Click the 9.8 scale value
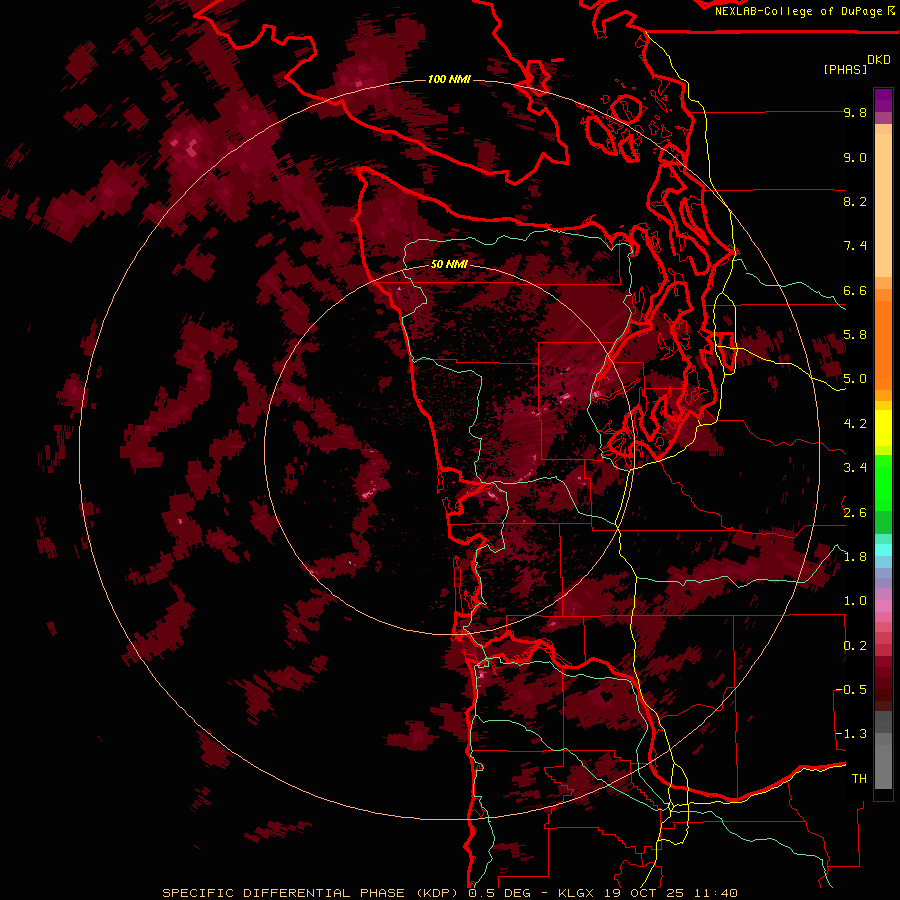The image size is (900, 900). pyautogui.click(x=855, y=112)
